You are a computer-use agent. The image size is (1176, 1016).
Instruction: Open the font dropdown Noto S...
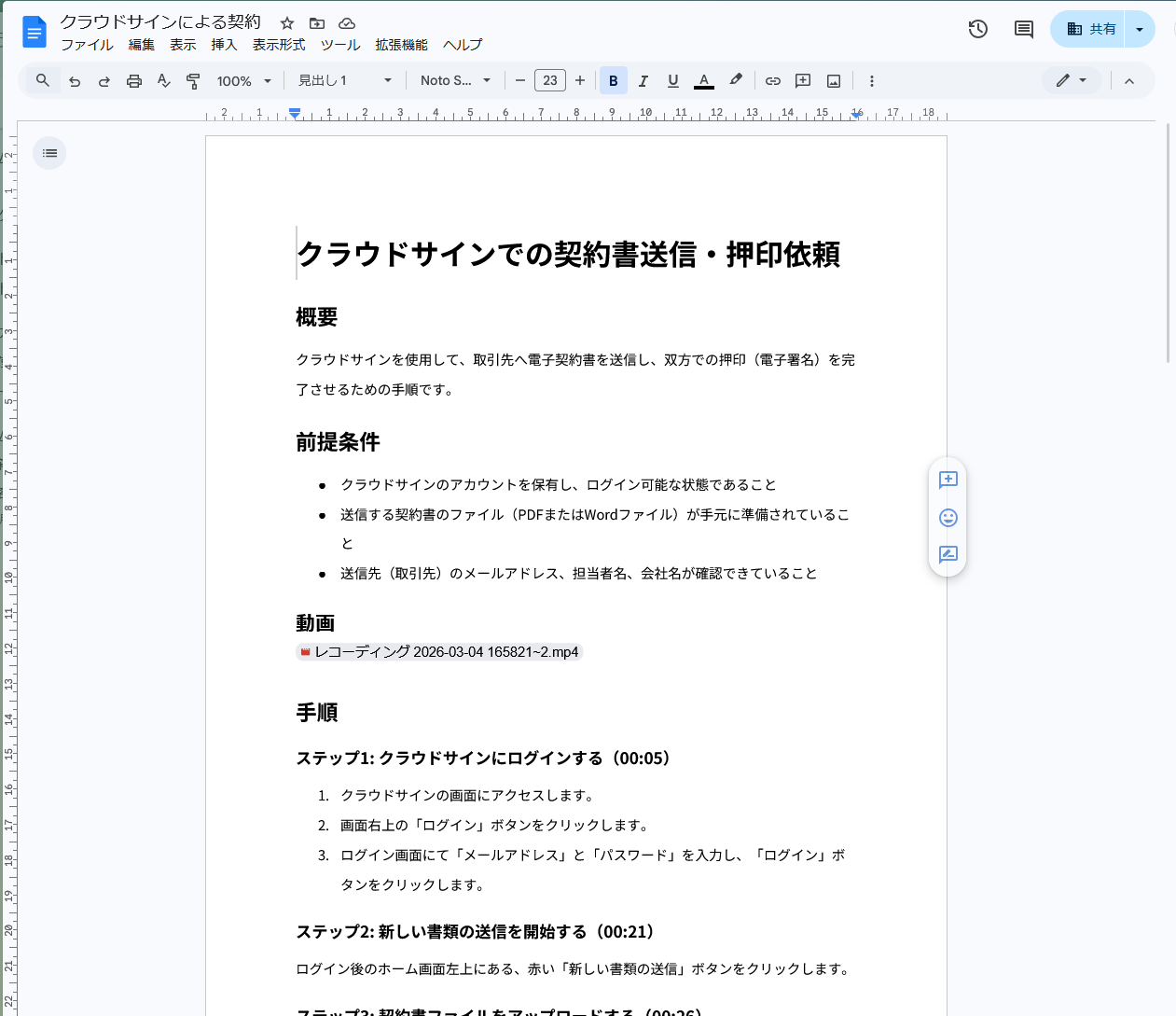(455, 81)
